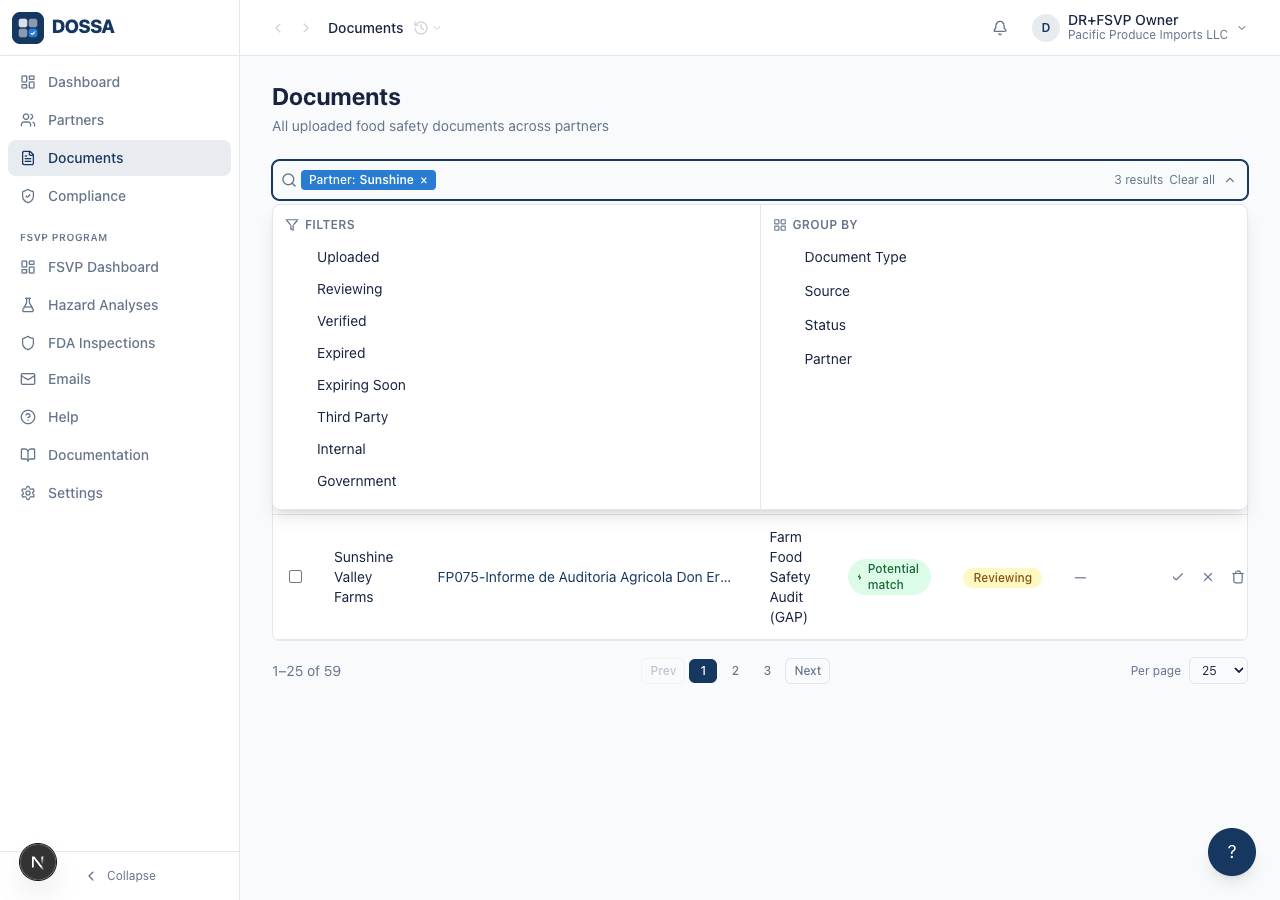Viewport: 1280px width, 900px height.
Task: Click the search magnifier icon
Action: (289, 180)
